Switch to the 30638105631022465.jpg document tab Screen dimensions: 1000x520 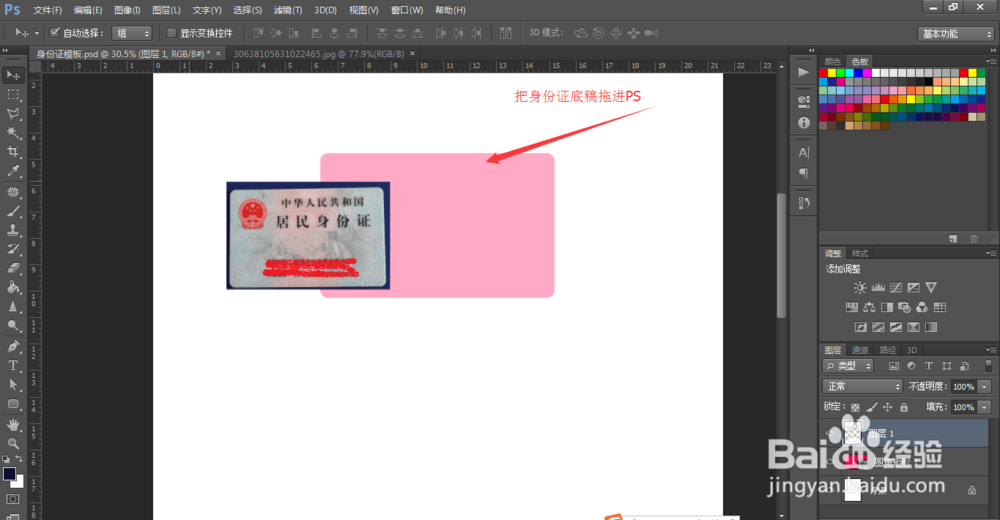[x=318, y=54]
